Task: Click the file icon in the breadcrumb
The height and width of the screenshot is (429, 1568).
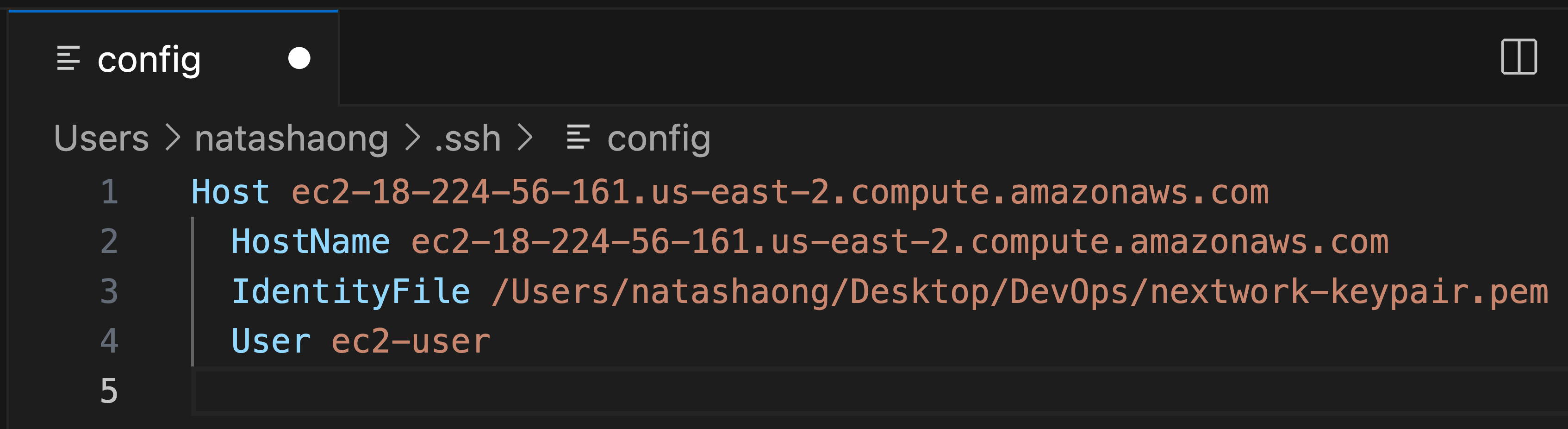Action: [x=578, y=137]
